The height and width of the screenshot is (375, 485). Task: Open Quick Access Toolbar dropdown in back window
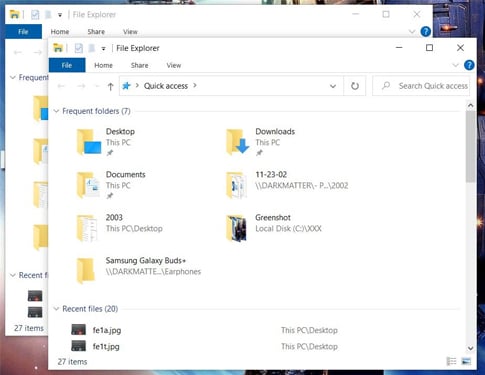tap(60, 15)
